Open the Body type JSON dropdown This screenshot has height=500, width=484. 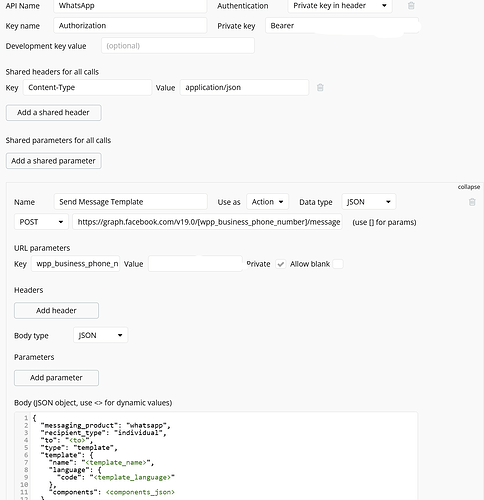pyautogui.click(x=100, y=335)
